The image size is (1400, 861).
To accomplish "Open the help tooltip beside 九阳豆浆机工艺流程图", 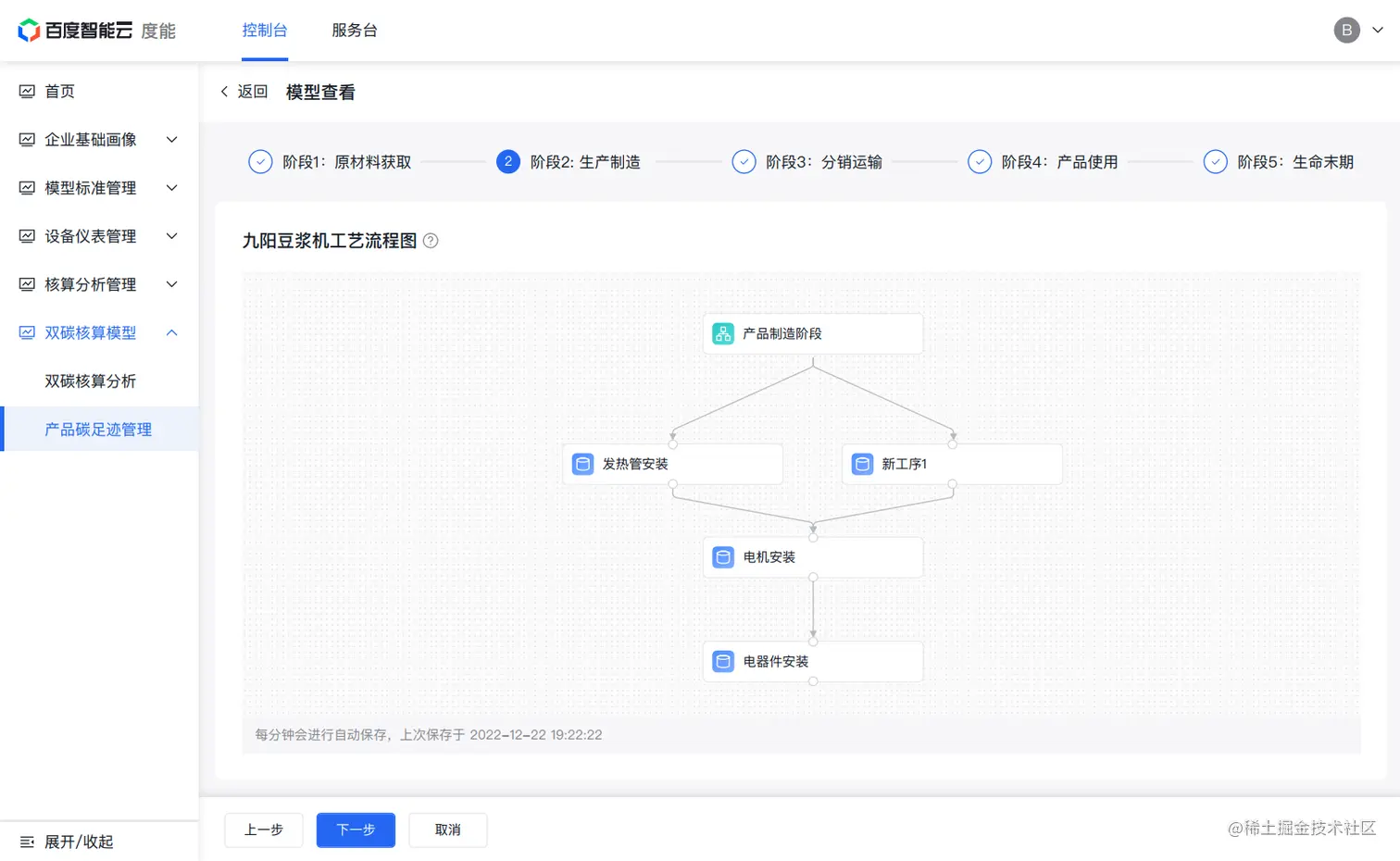I will pos(430,240).
